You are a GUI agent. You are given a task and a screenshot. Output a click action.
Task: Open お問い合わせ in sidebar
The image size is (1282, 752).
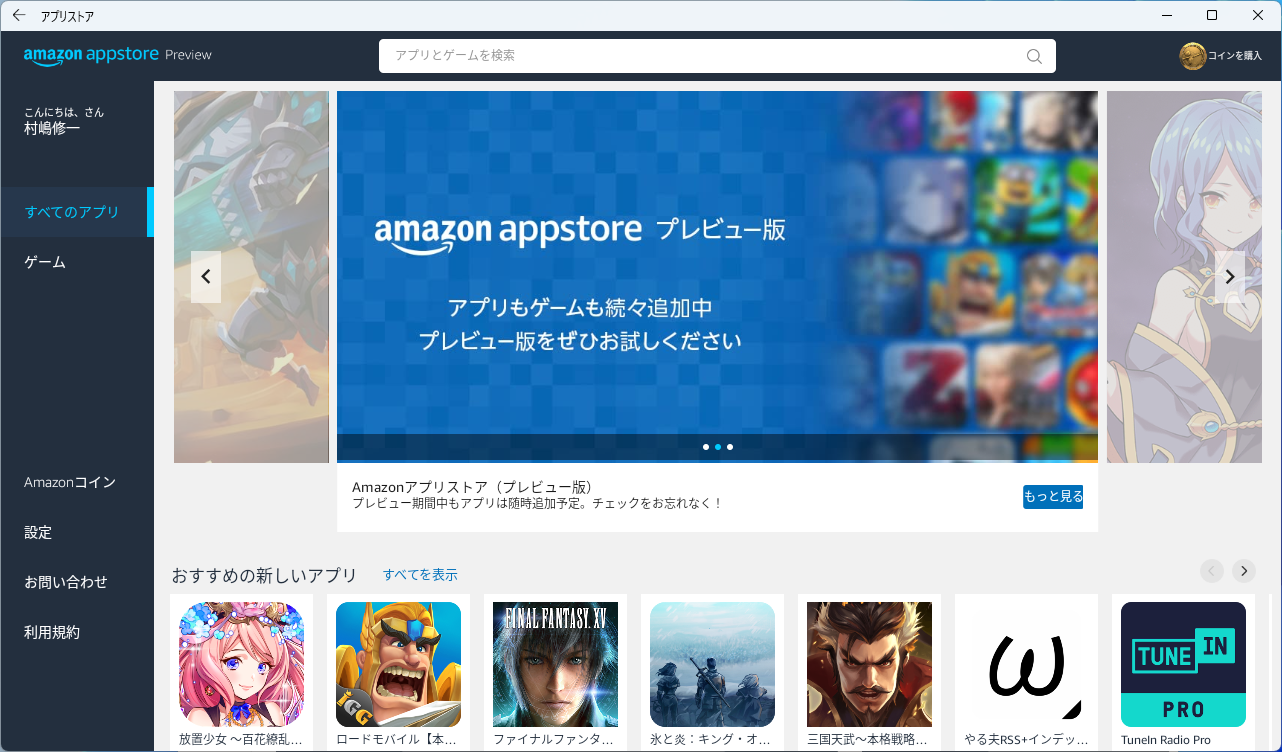click(x=77, y=582)
